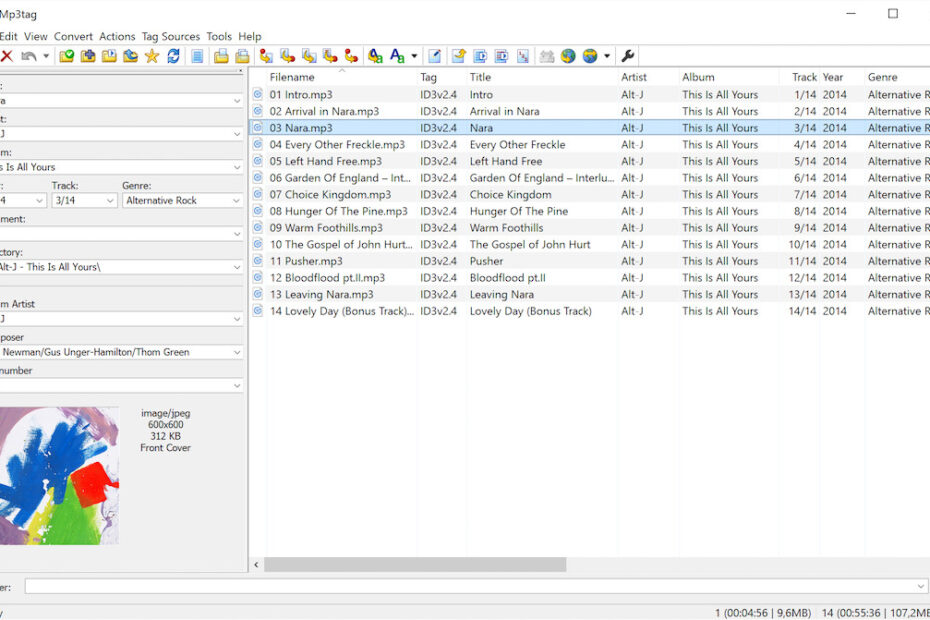930x620 pixels.
Task: Expand the Composer field dropdown arrow
Action: [x=235, y=352]
